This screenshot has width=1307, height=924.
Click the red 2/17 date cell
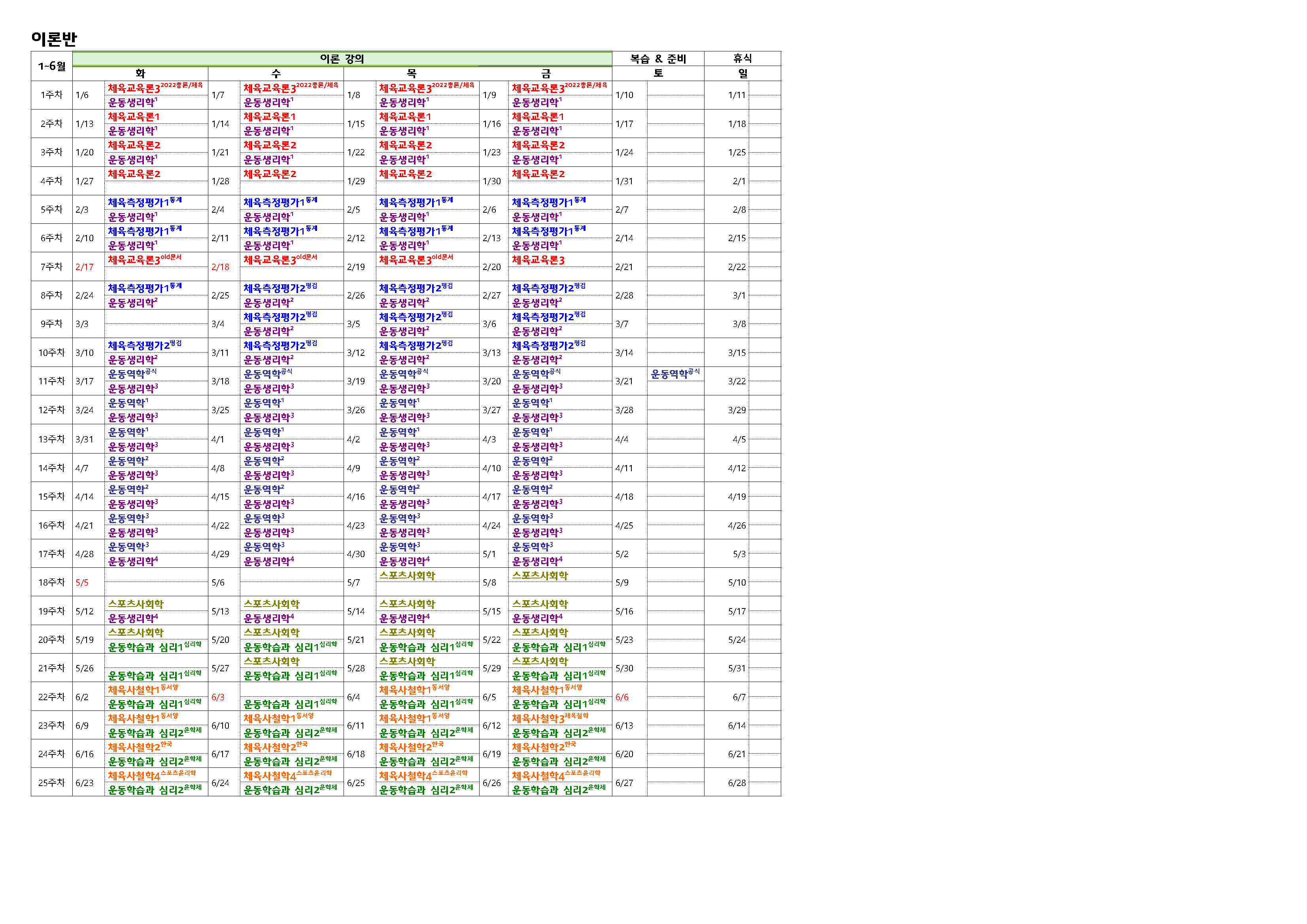[x=85, y=267]
